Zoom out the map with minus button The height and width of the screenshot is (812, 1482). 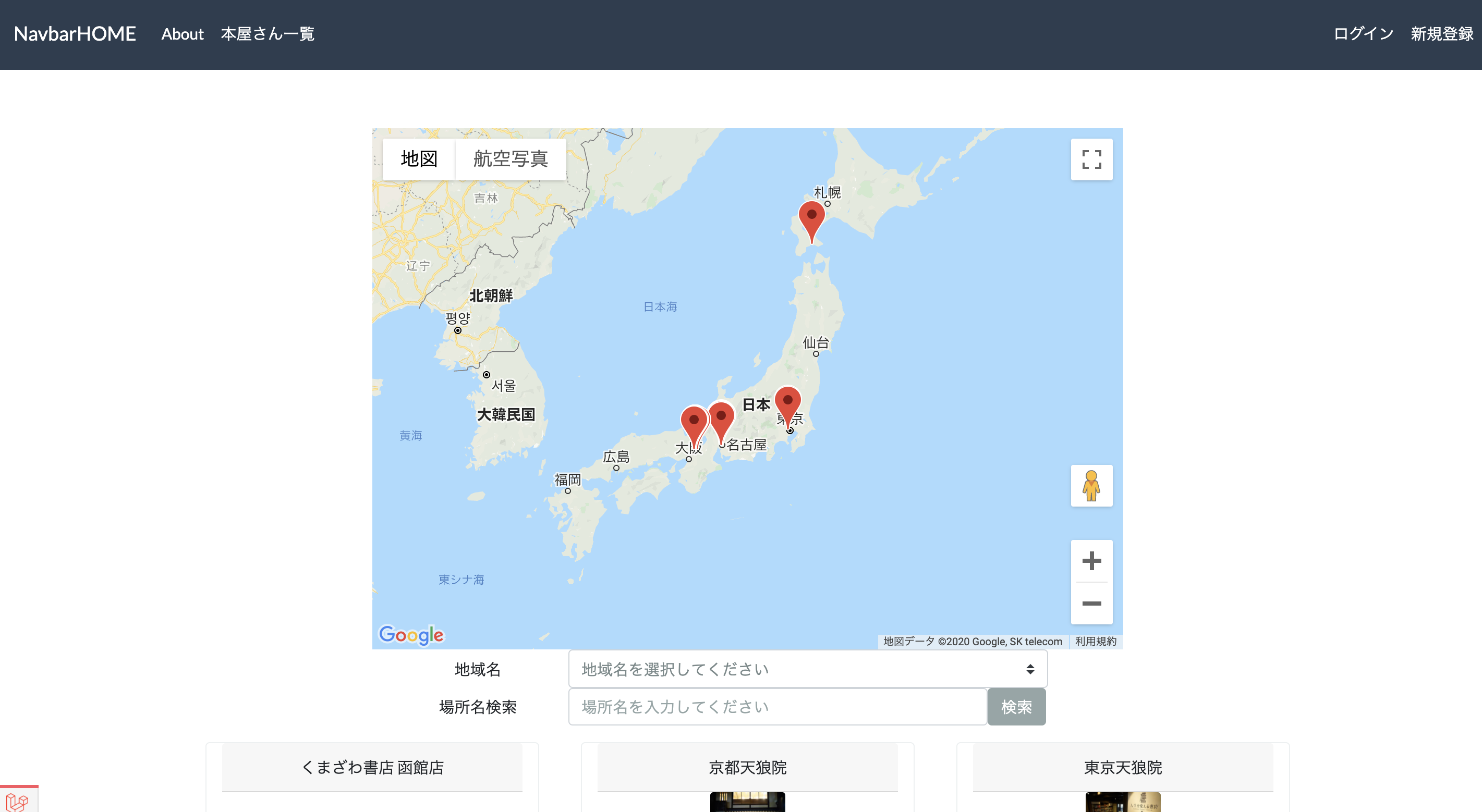(x=1091, y=603)
